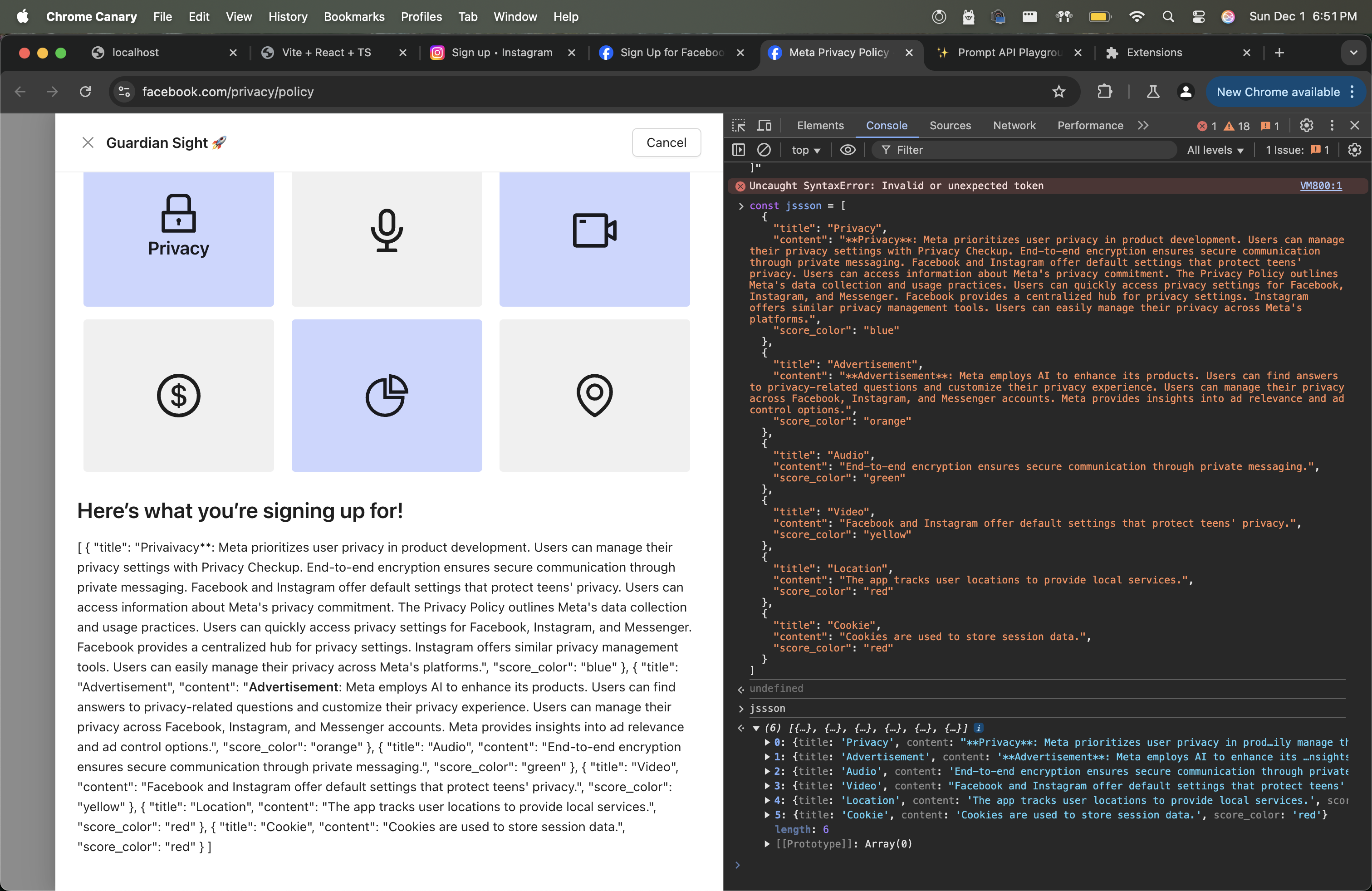The image size is (1372, 891).
Task: Click the inspect element selector icon
Action: click(739, 126)
